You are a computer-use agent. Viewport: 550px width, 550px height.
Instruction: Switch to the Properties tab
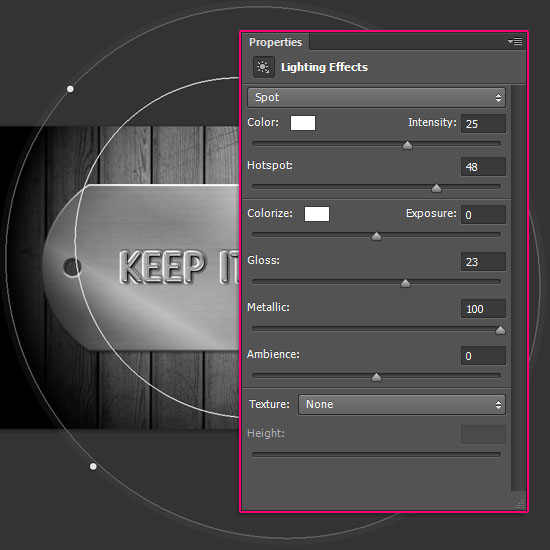pos(275,42)
